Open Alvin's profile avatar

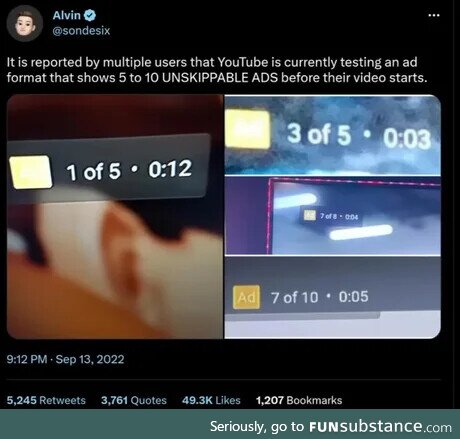point(24,23)
